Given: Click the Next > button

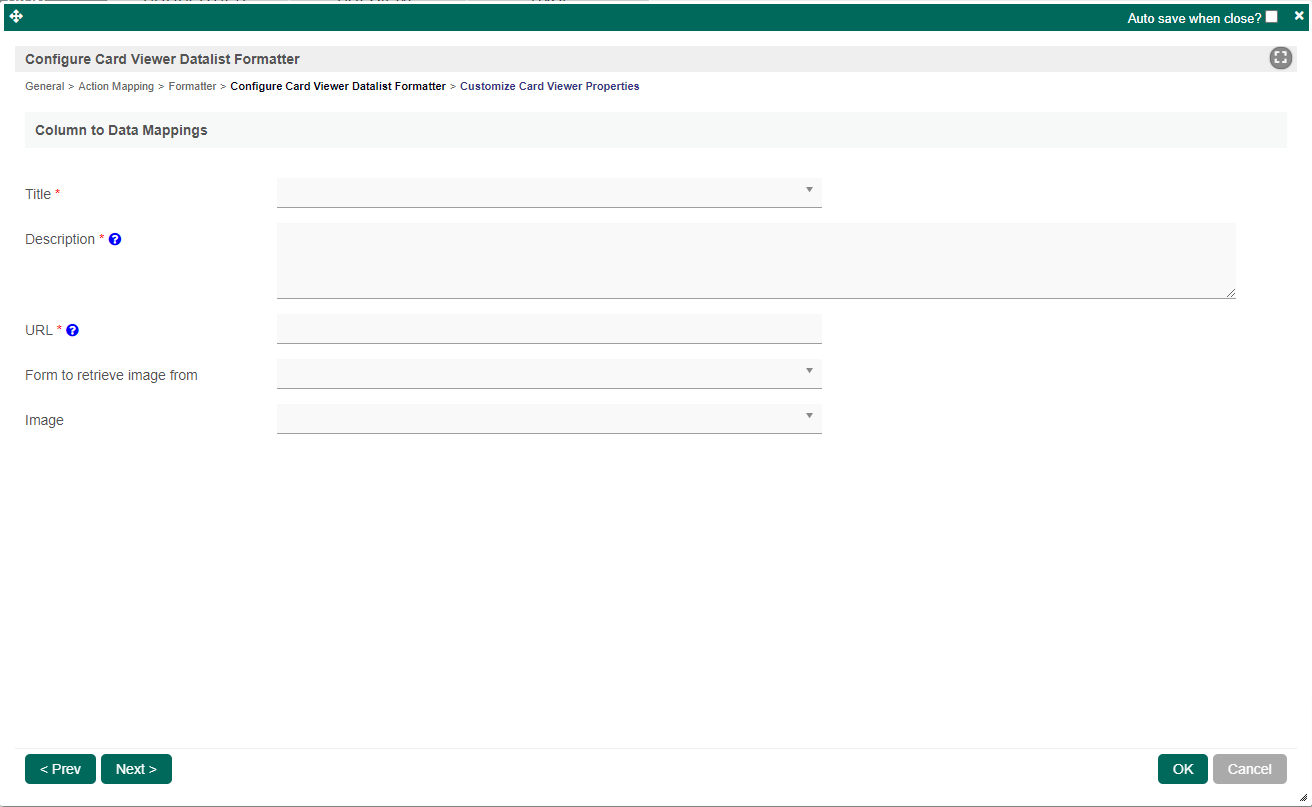Looking at the screenshot, I should [136, 769].
